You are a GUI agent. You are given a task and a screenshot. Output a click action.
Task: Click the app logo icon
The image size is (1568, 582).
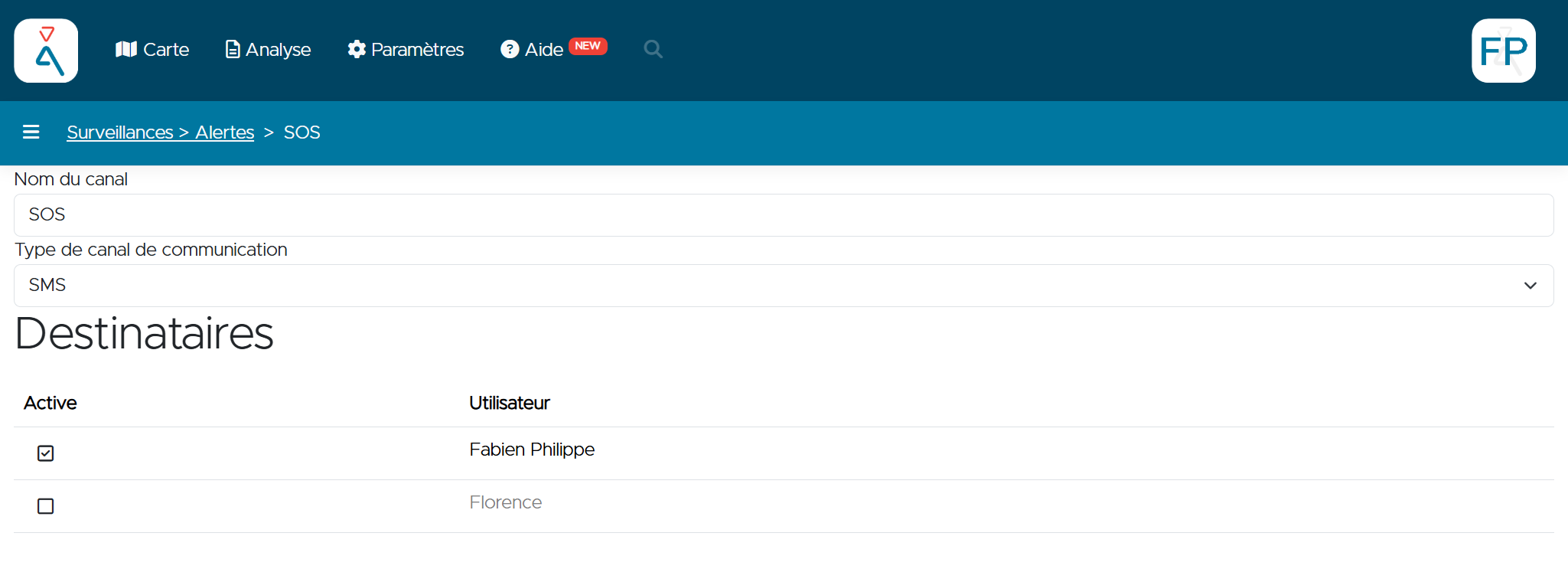[x=46, y=51]
